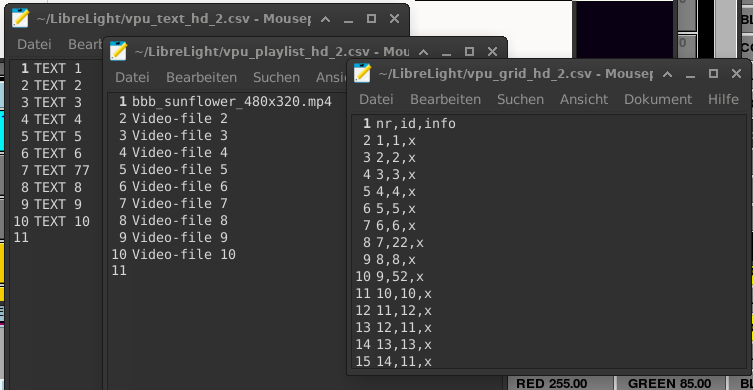Click 'TEXT 1' line in text file

(58, 69)
